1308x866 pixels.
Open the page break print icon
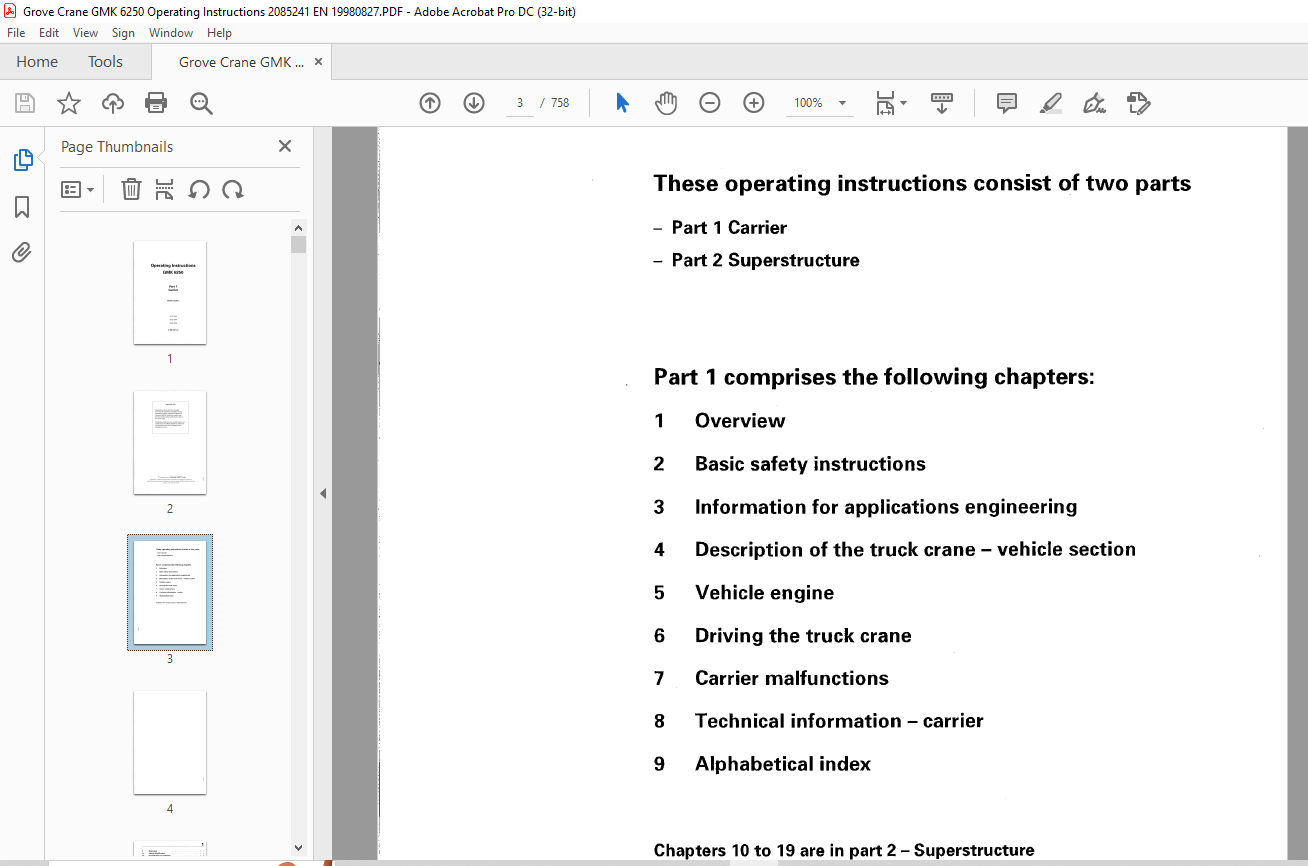(165, 189)
